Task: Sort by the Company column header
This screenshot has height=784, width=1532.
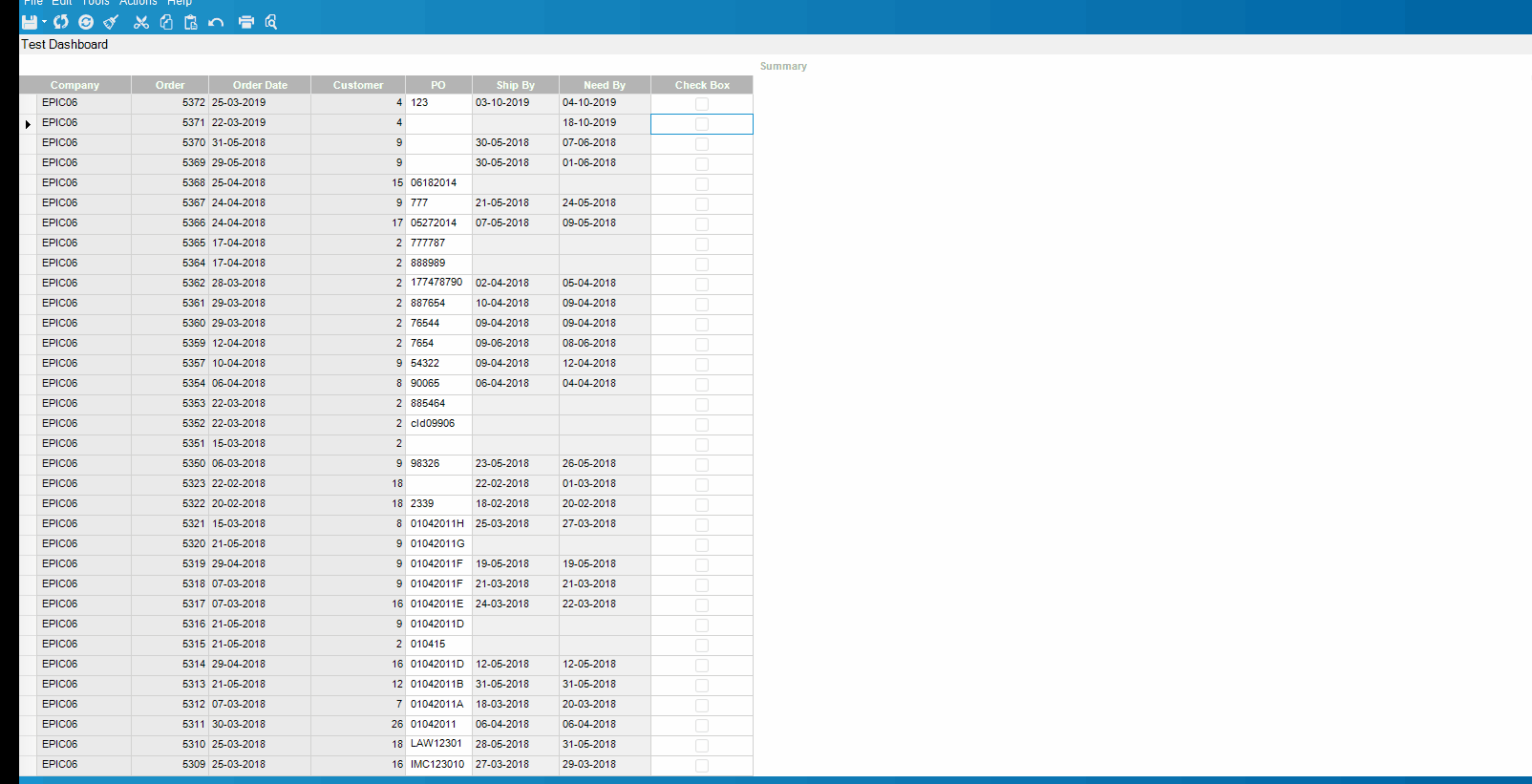Action: pos(74,85)
